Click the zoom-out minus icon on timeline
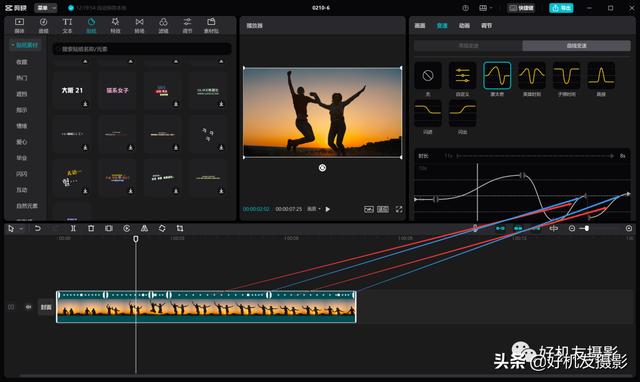The height and width of the screenshot is (382, 640). pos(572,229)
